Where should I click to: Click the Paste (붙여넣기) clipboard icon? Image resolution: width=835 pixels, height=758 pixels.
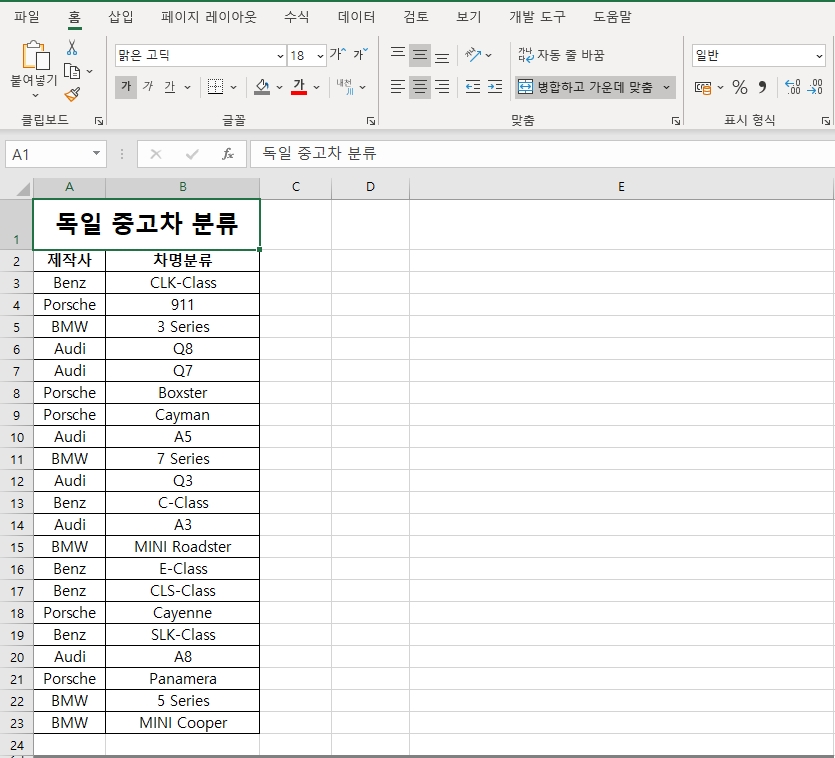[35, 55]
